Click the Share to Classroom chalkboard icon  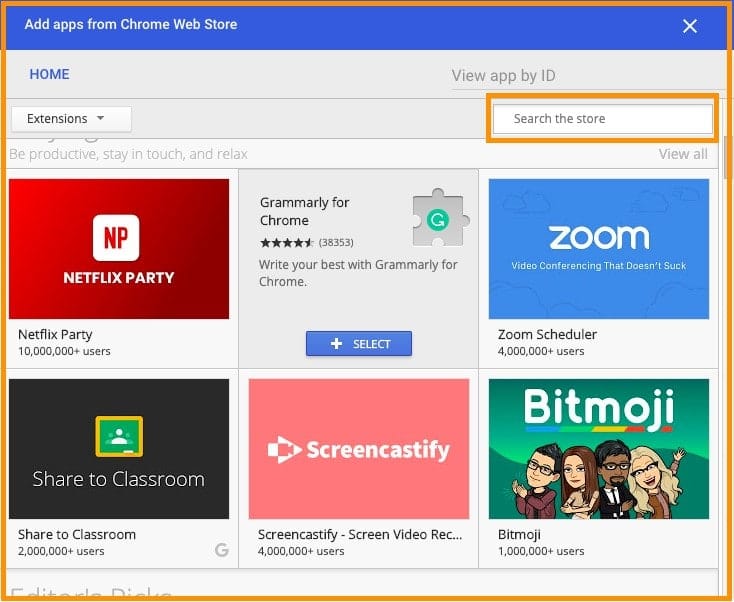click(x=118, y=436)
